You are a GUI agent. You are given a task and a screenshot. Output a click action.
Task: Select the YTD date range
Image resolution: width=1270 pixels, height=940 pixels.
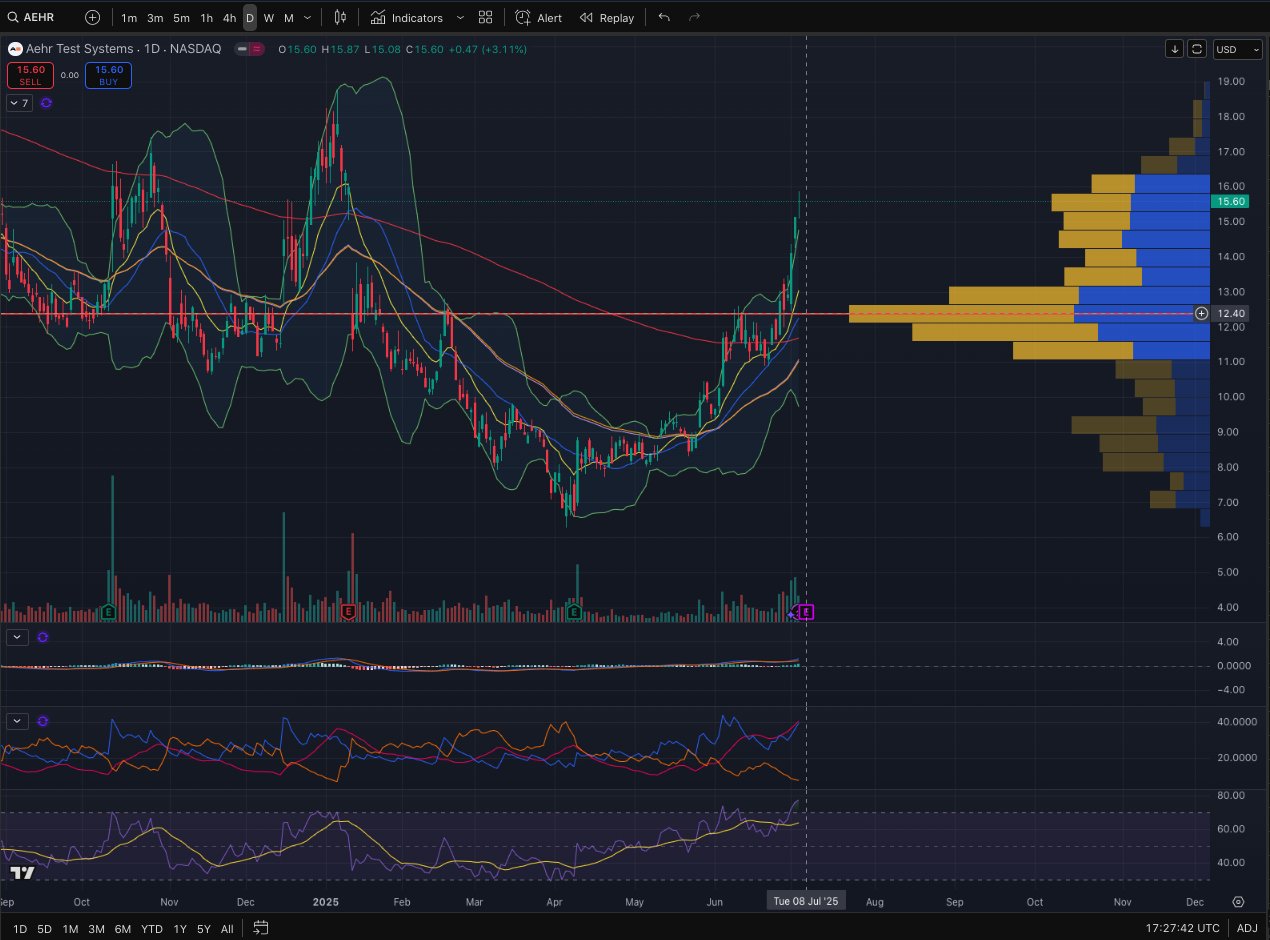[152, 929]
